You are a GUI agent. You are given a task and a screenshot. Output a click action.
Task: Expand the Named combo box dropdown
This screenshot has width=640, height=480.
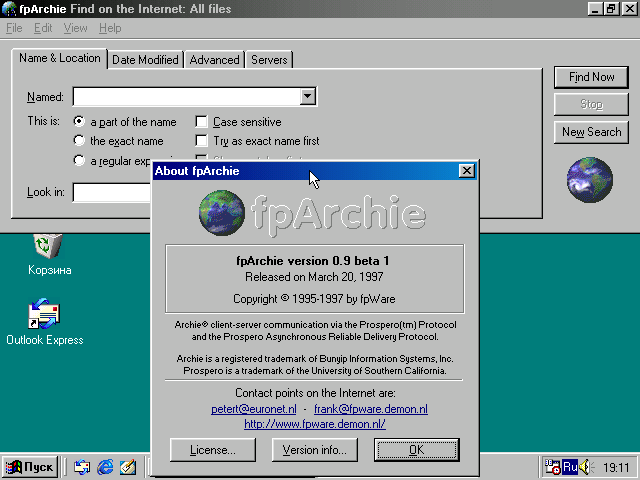click(307, 96)
